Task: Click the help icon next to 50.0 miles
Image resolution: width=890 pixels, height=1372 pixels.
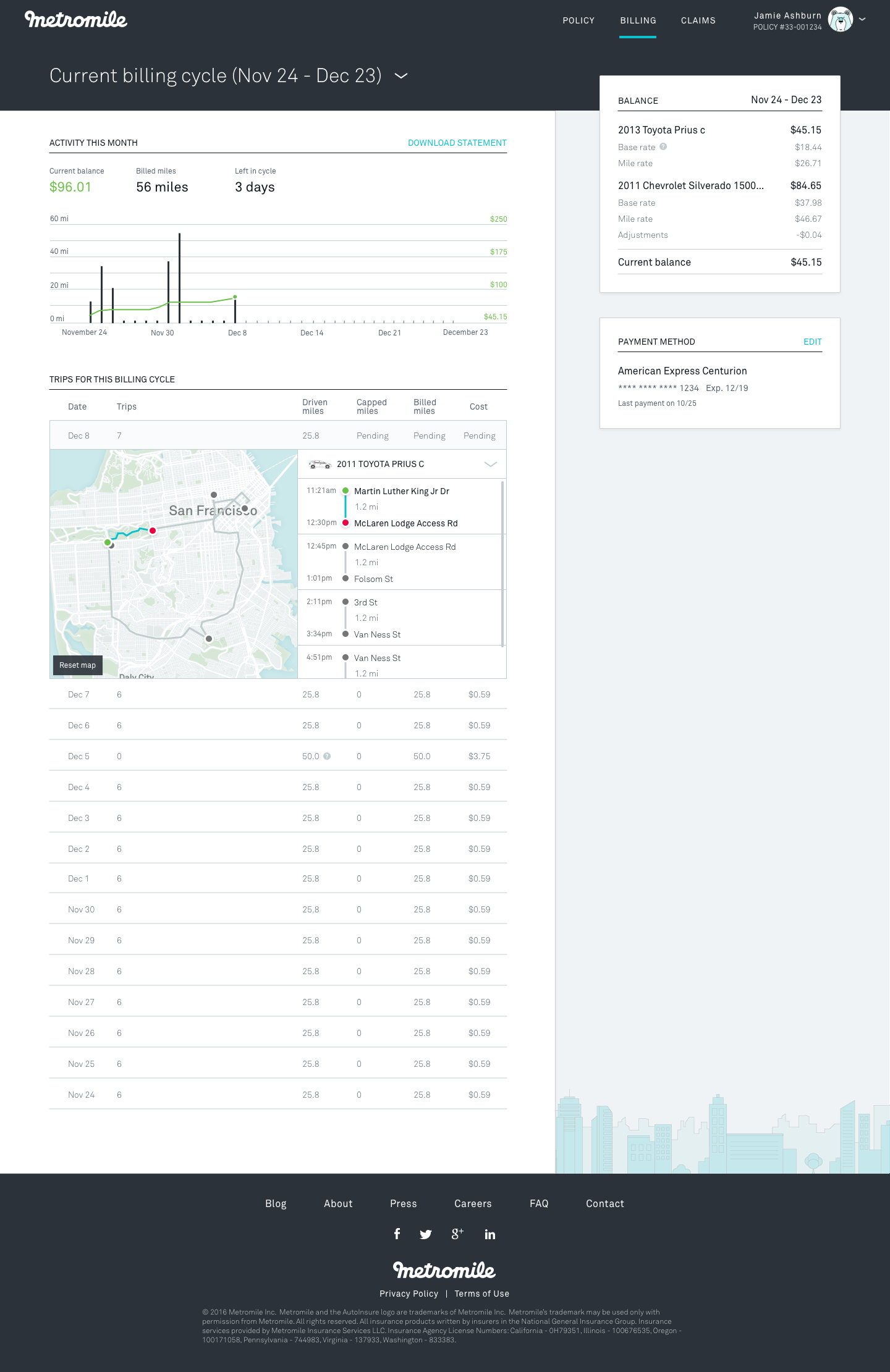Action: pyautogui.click(x=327, y=756)
